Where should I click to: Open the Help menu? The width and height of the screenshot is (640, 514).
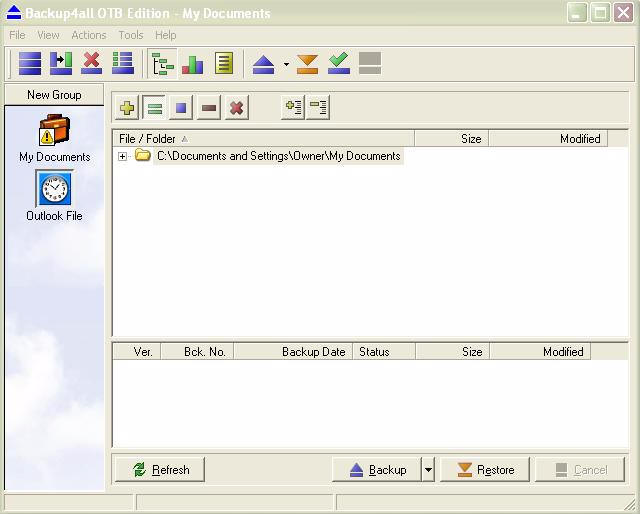[165, 35]
